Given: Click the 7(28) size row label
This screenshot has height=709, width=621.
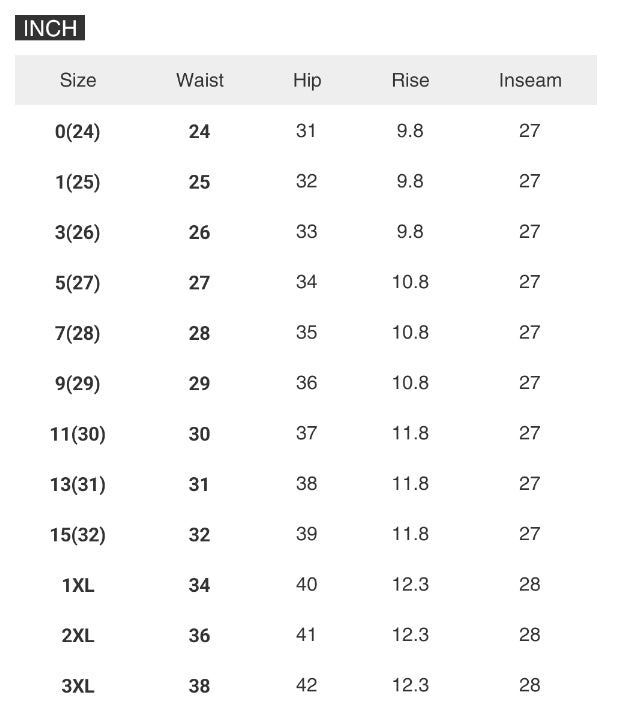Looking at the screenshot, I should [x=78, y=333].
